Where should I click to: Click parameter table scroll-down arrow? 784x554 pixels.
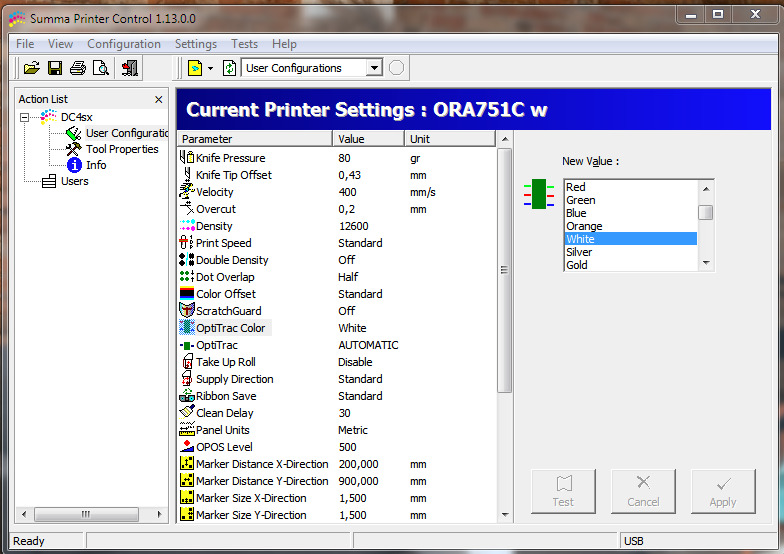tap(505, 515)
